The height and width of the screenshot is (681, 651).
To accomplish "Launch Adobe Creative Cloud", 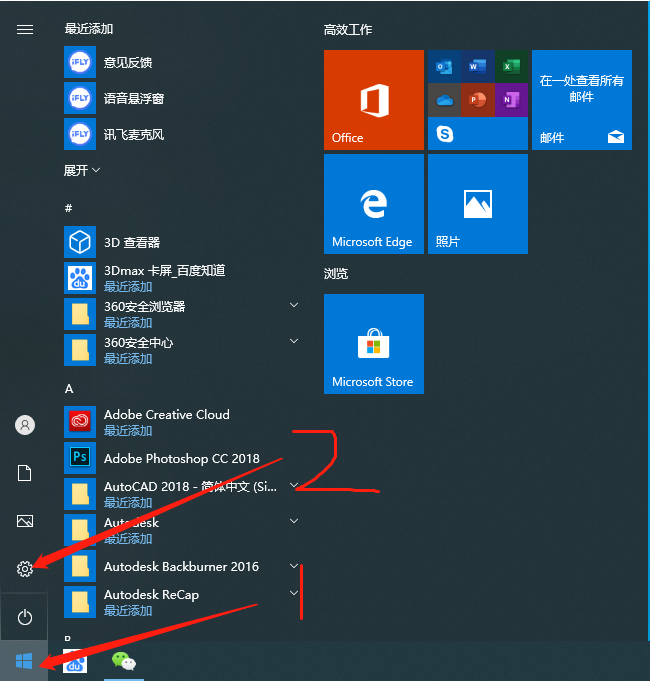I will 182,422.
